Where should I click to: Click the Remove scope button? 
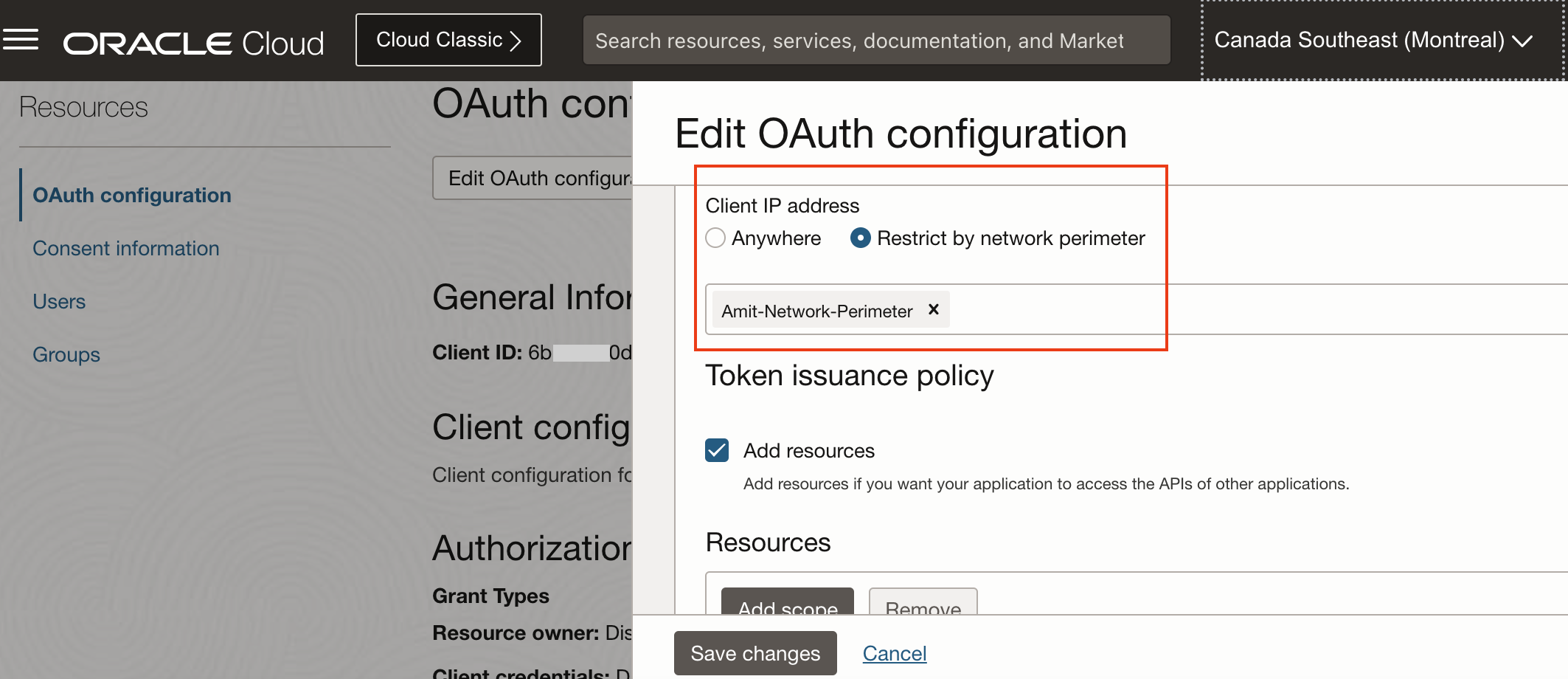(x=923, y=602)
